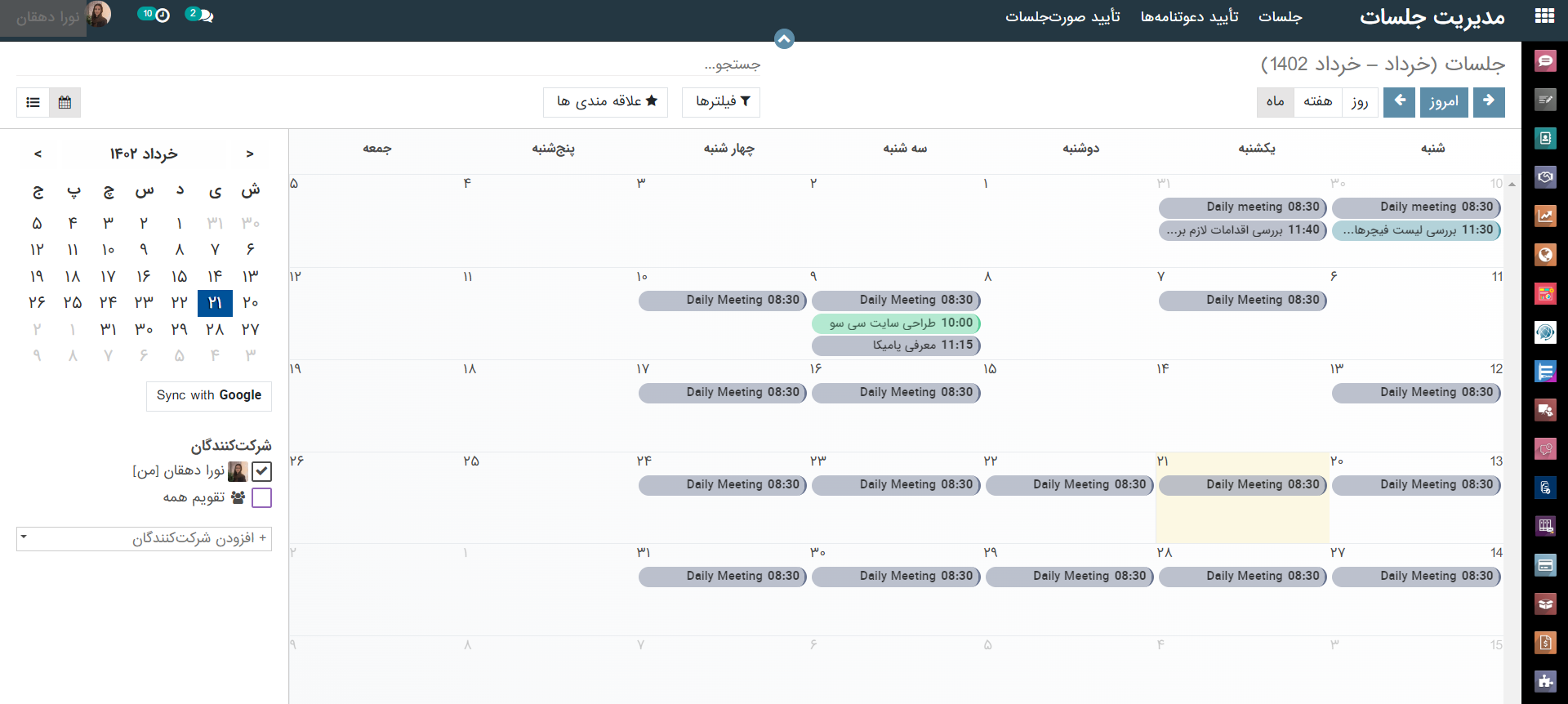Screen dimensions: 1568x704
Task: Enable the تقویم همه checkbox
Action: [x=261, y=497]
